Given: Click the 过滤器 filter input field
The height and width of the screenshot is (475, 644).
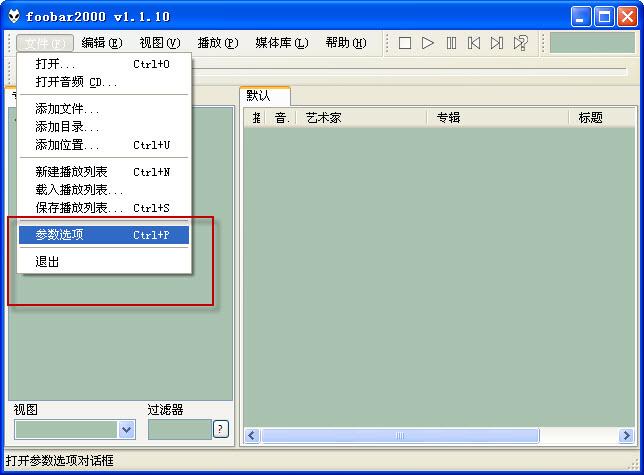Looking at the screenshot, I should pyautogui.click(x=179, y=430).
